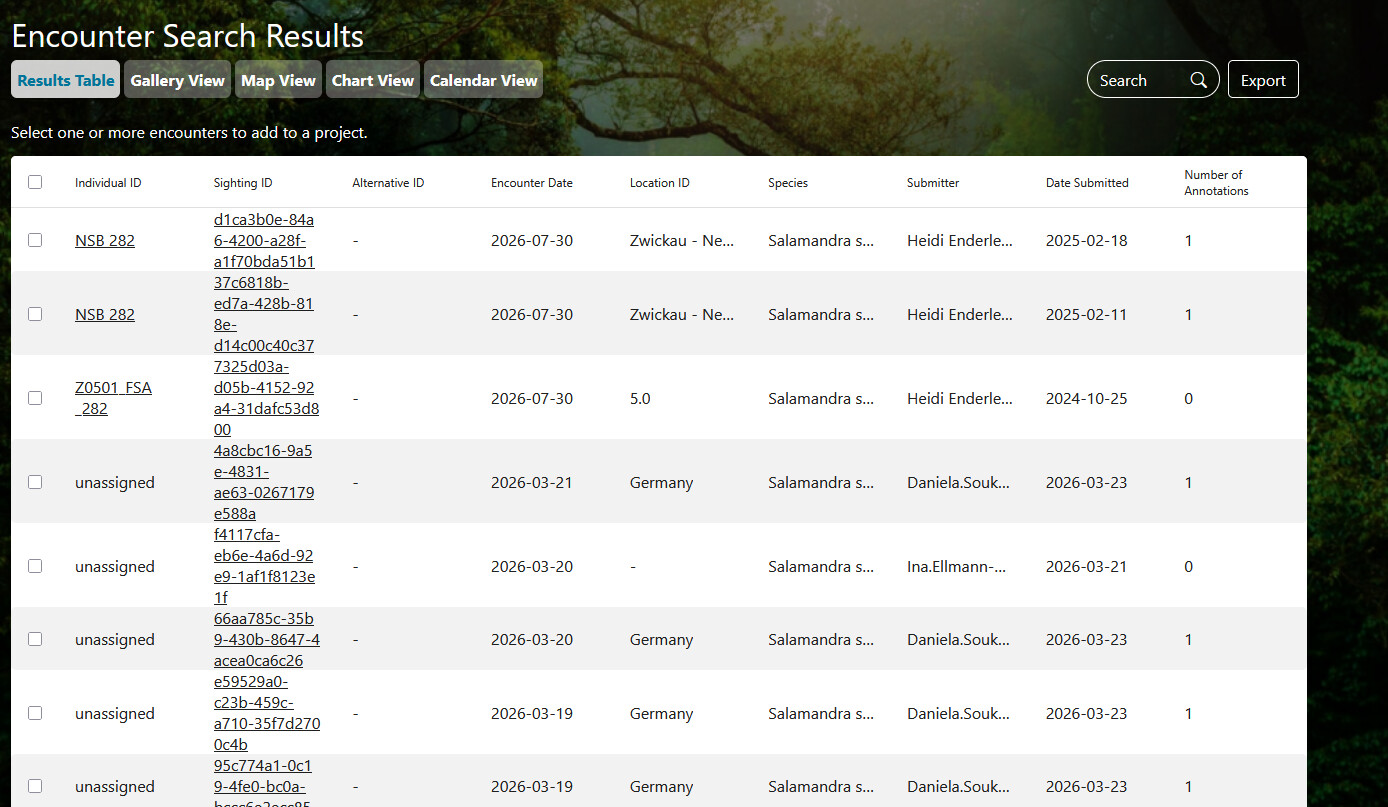The height and width of the screenshot is (807, 1388).
Task: Click the magnifying glass search icon
Action: (x=1198, y=81)
